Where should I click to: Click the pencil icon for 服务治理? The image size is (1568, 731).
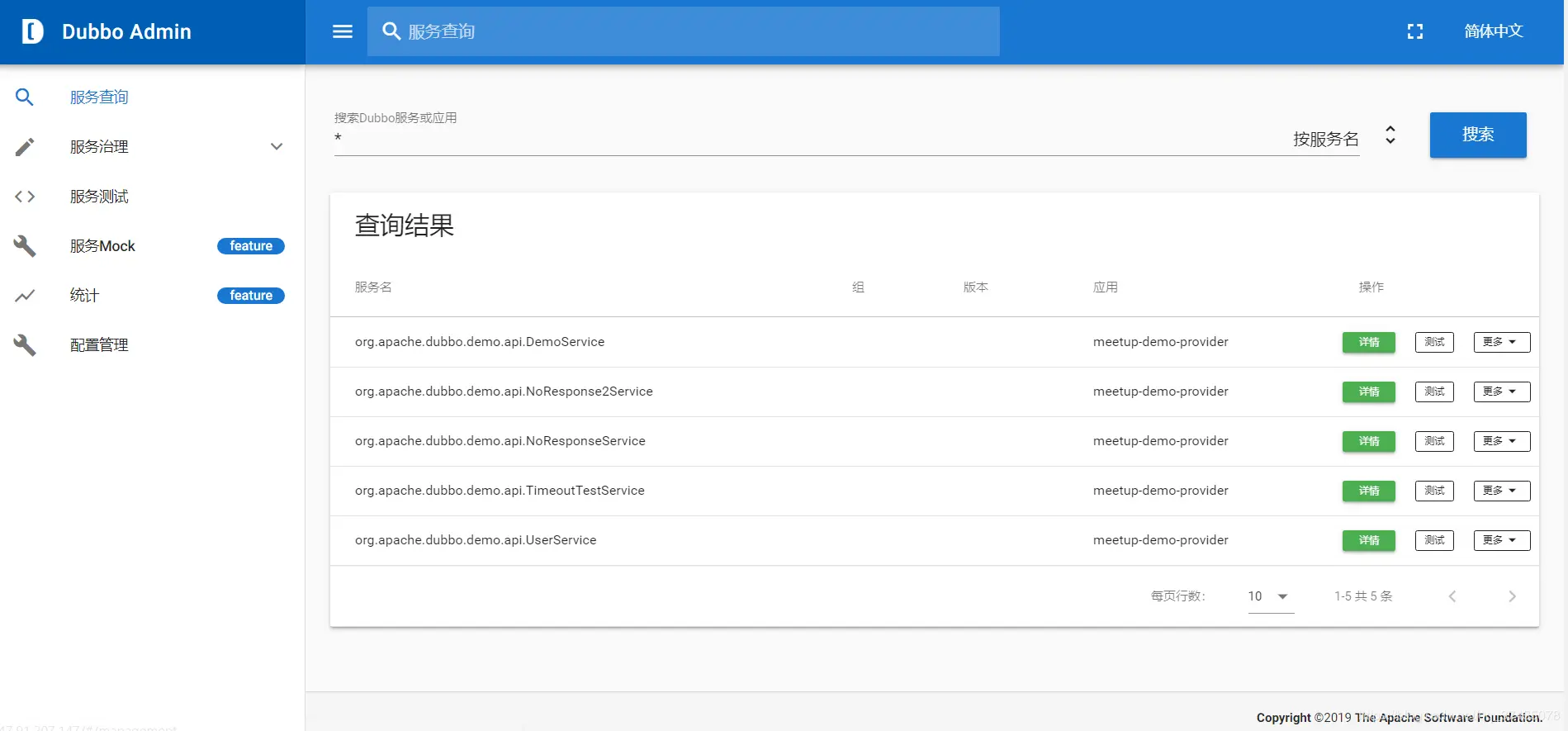pos(25,147)
